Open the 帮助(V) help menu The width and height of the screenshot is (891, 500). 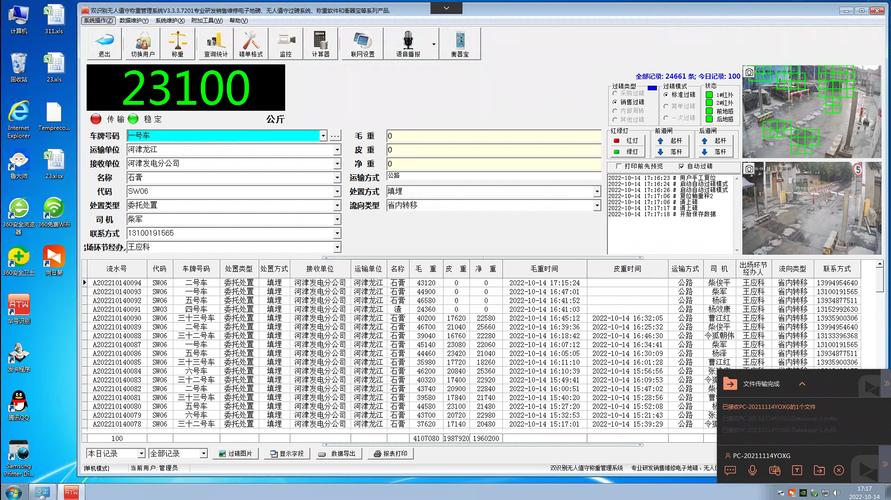pyautogui.click(x=238, y=20)
